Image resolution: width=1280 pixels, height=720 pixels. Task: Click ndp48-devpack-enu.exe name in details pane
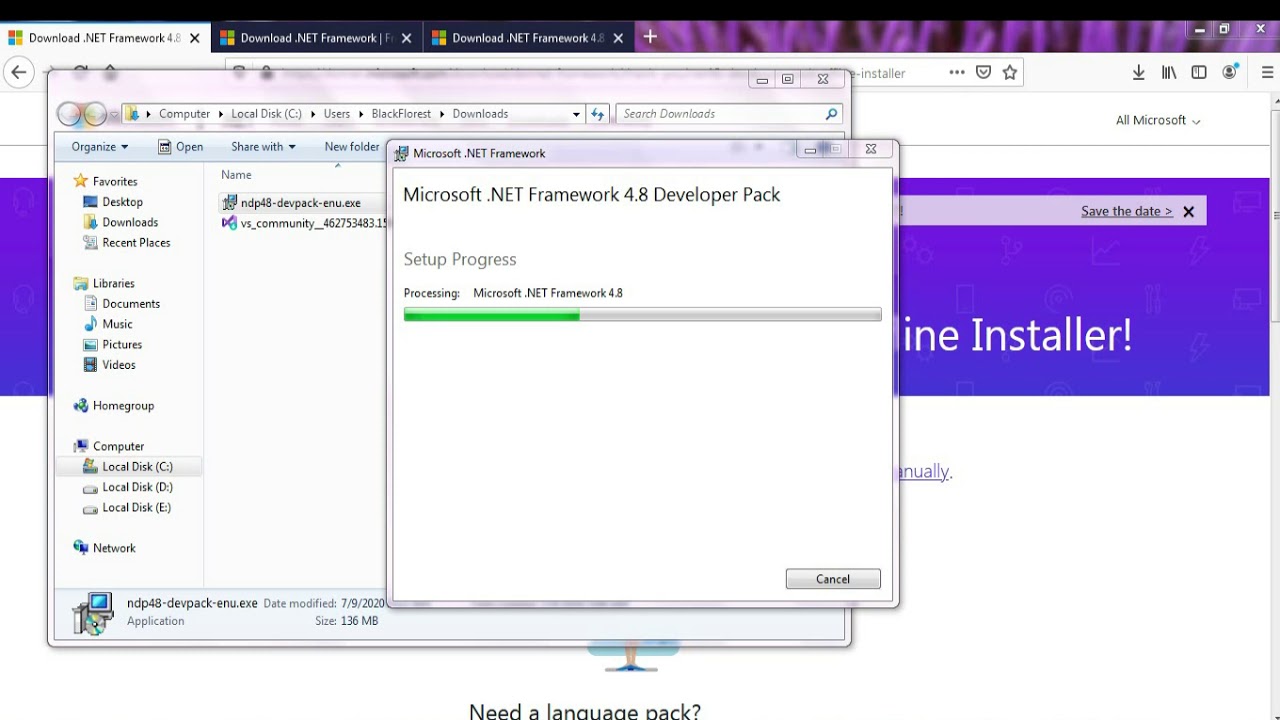pyautogui.click(x=192, y=603)
